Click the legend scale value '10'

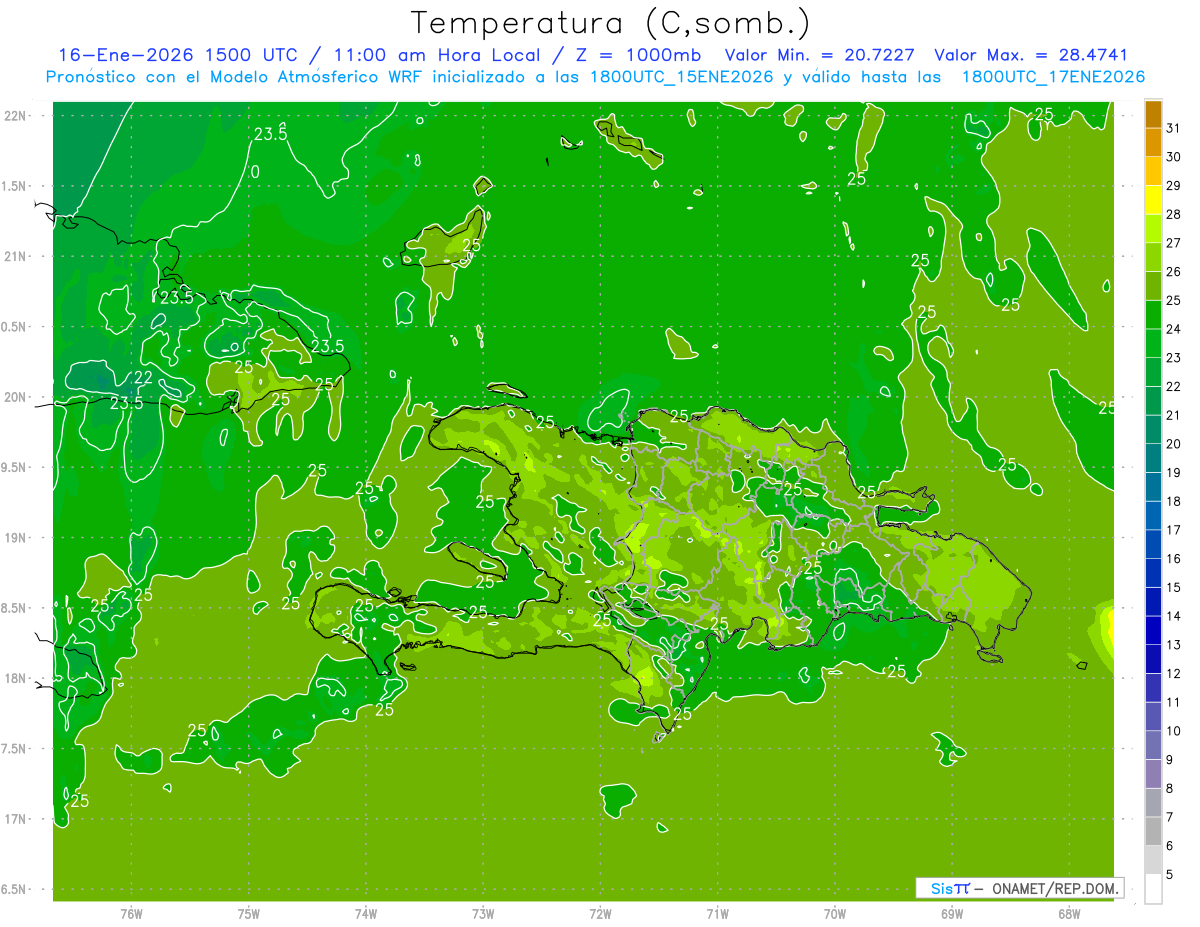1174,731
